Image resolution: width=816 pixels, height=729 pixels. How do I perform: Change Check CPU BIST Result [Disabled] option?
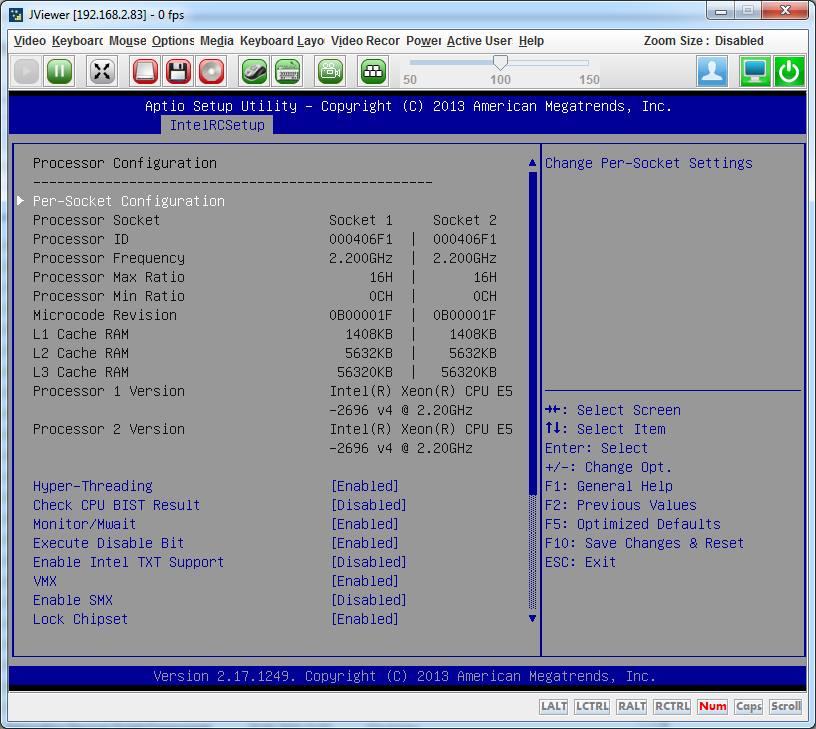click(368, 505)
